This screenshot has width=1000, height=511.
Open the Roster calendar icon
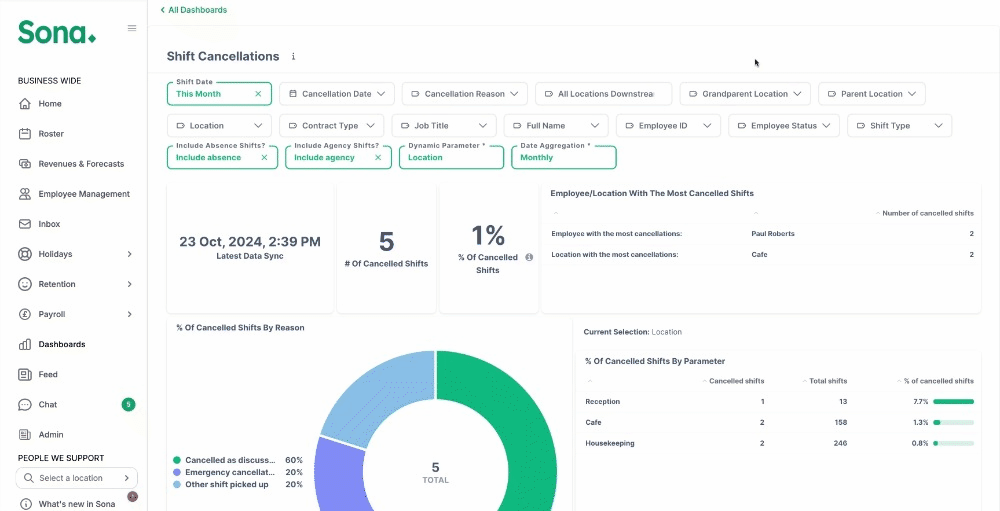[x=25, y=134]
